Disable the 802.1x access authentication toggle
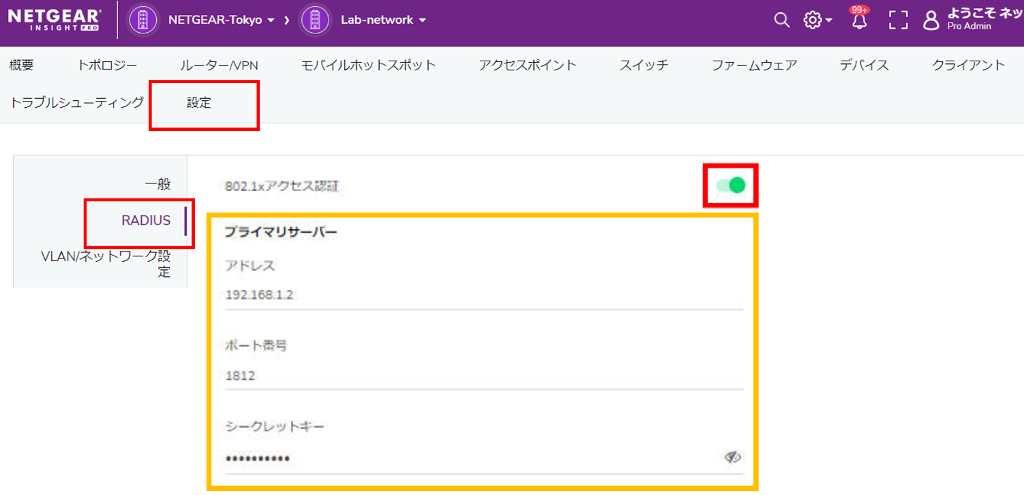1024x495 pixels. tap(731, 185)
